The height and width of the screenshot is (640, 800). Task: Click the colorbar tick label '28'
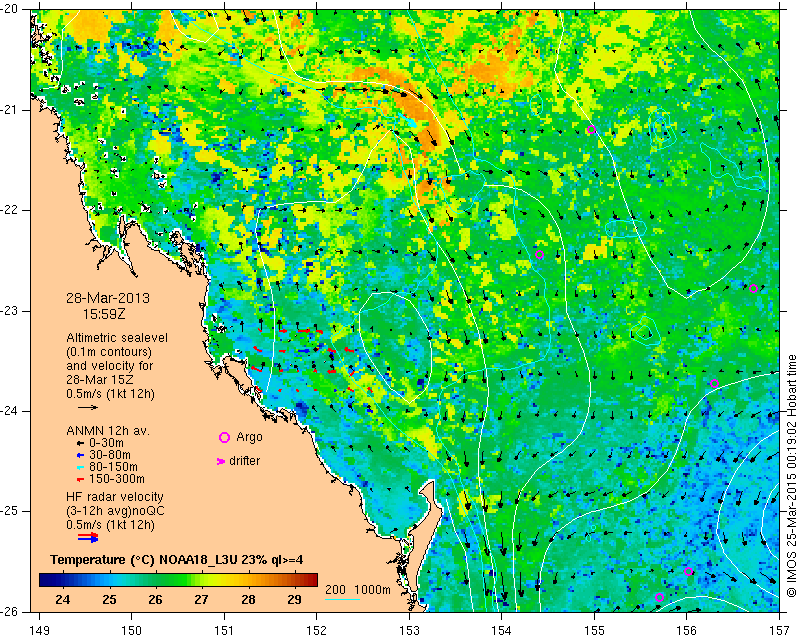(248, 599)
